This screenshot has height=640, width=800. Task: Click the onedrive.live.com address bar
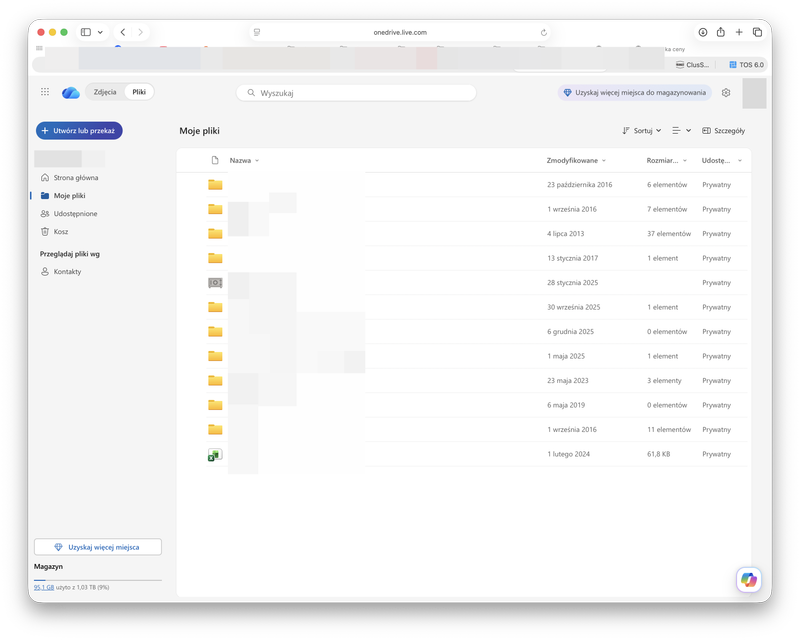coord(400,32)
